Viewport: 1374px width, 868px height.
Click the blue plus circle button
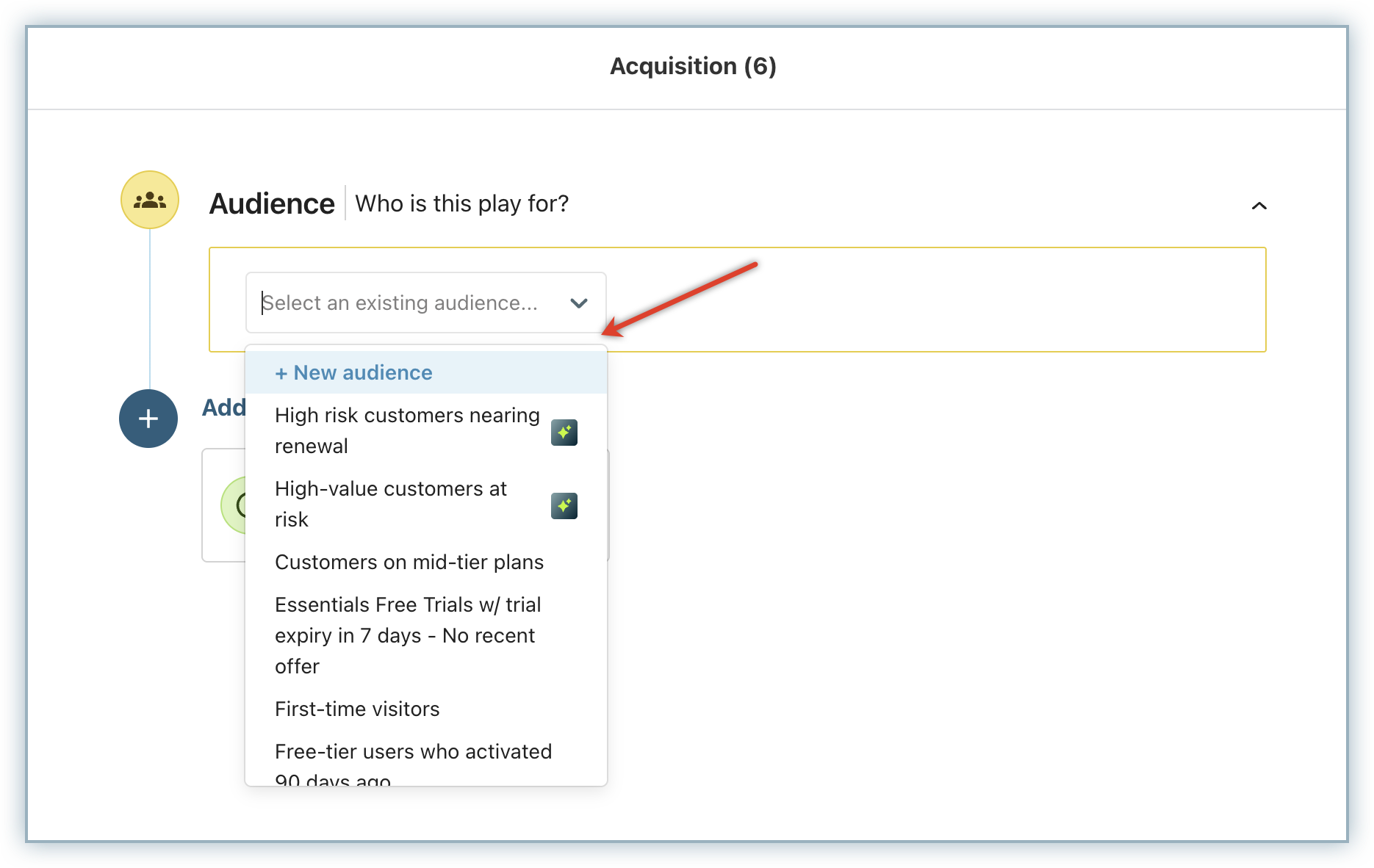coord(148,419)
